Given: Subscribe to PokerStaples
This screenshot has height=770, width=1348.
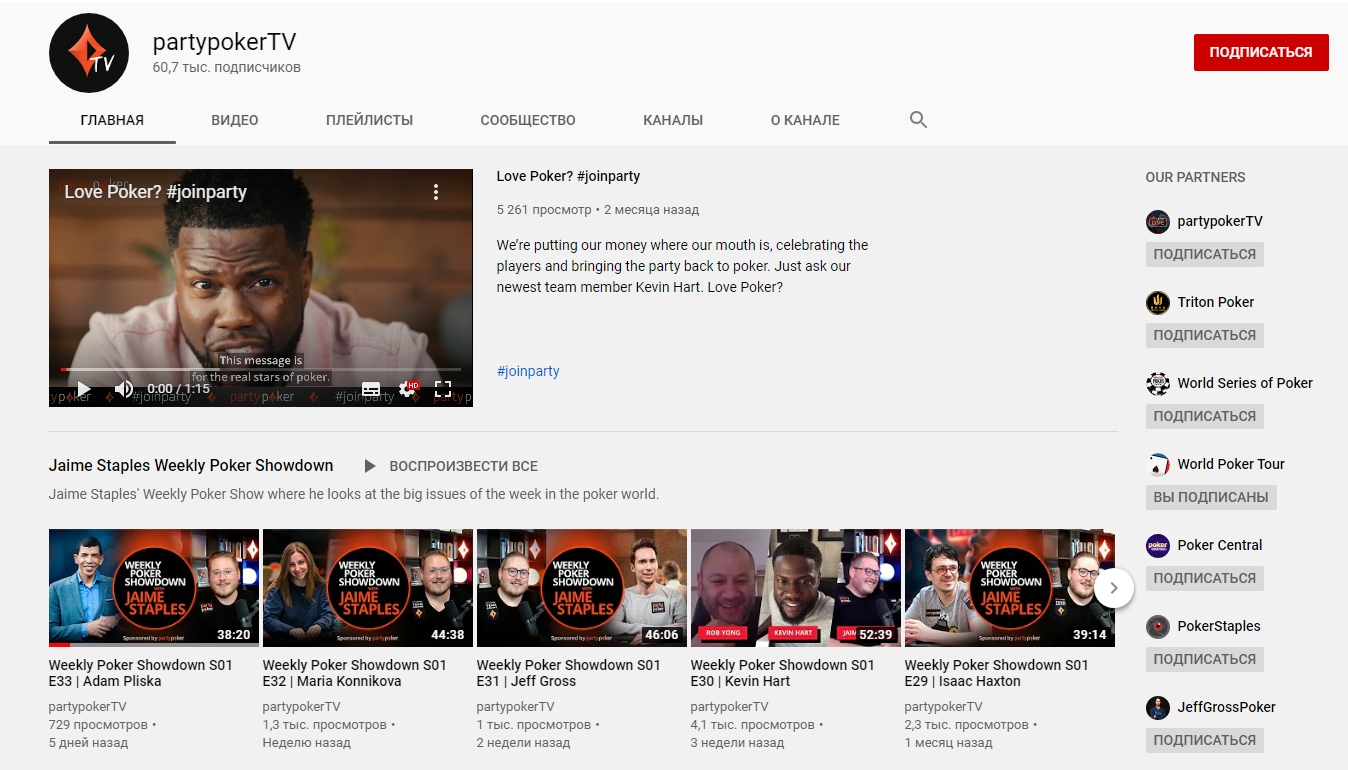Looking at the screenshot, I should click(x=1204, y=659).
